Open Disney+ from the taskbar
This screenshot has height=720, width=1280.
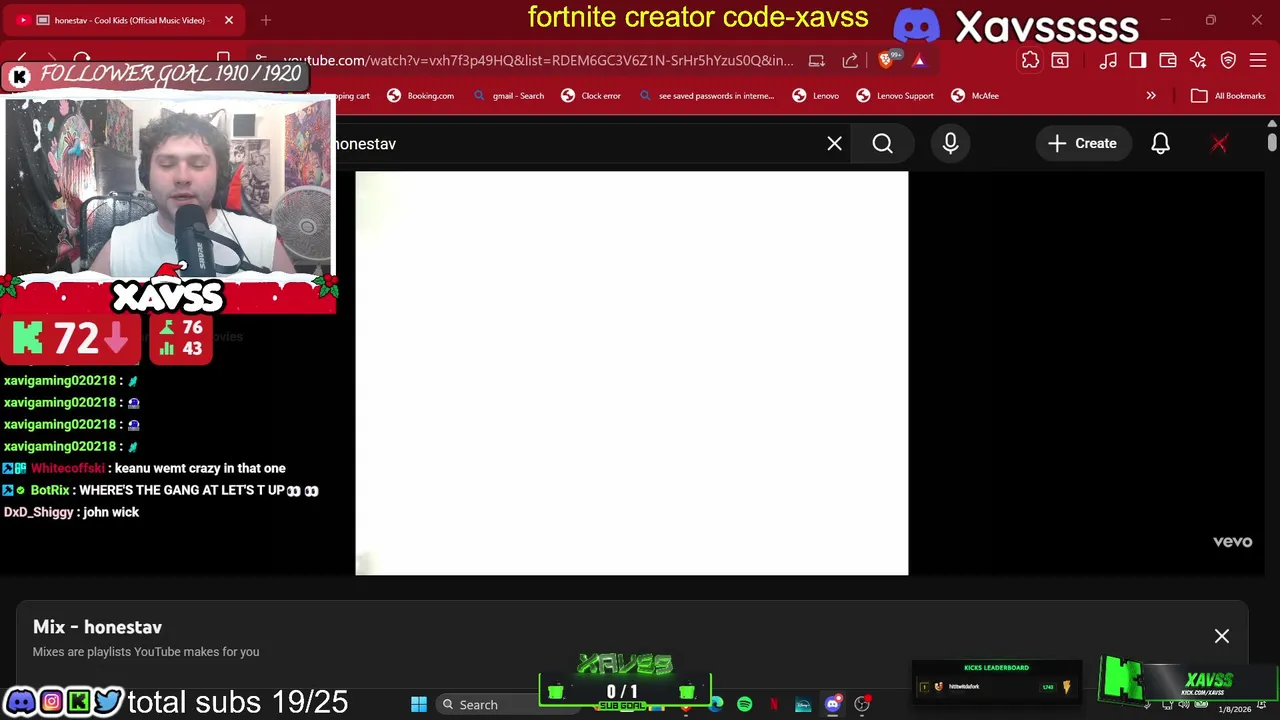tap(802, 705)
